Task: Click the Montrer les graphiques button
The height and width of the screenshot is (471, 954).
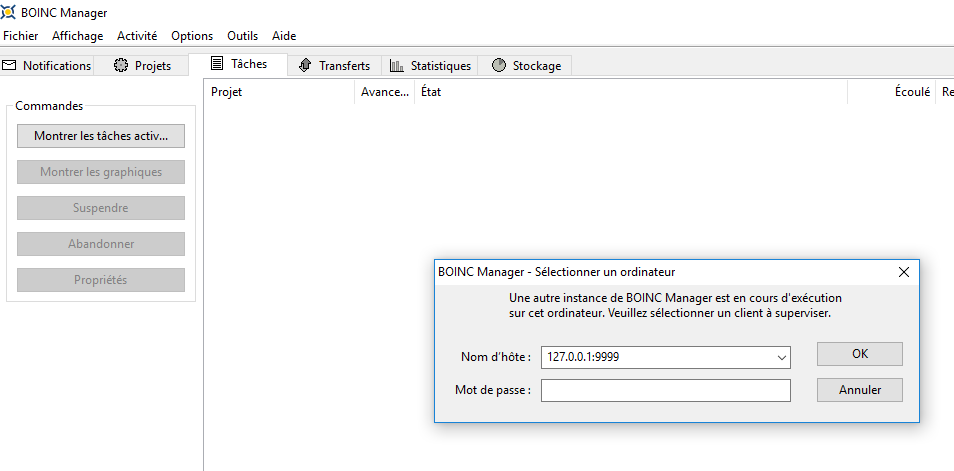Action: (x=101, y=172)
